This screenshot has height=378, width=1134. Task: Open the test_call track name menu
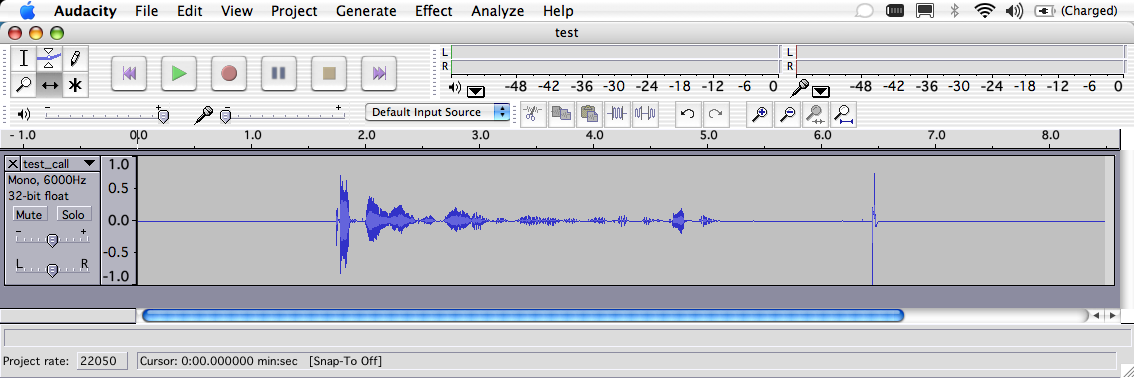click(x=59, y=163)
